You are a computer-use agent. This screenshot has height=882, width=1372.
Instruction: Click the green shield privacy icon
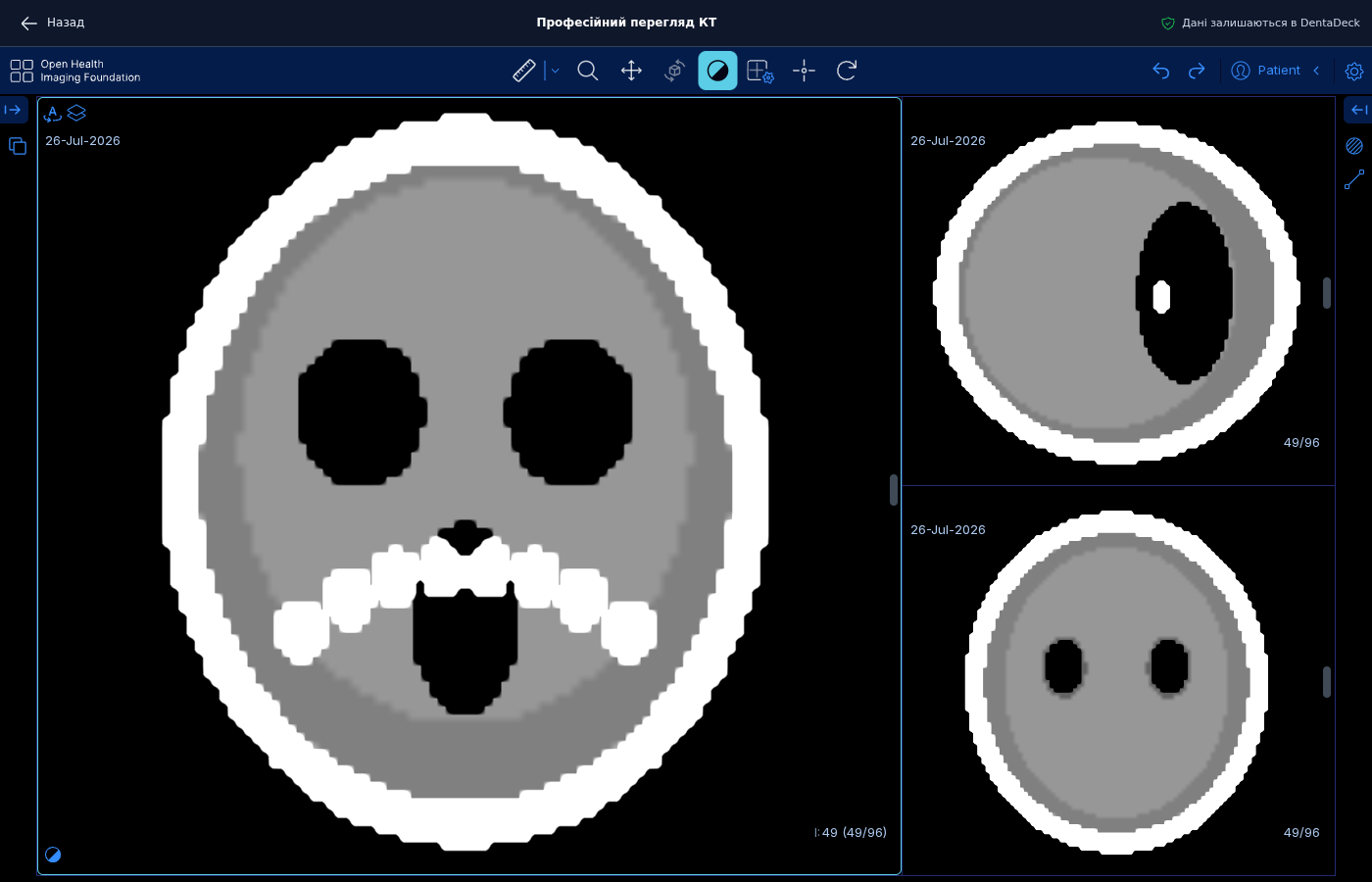click(x=1168, y=23)
